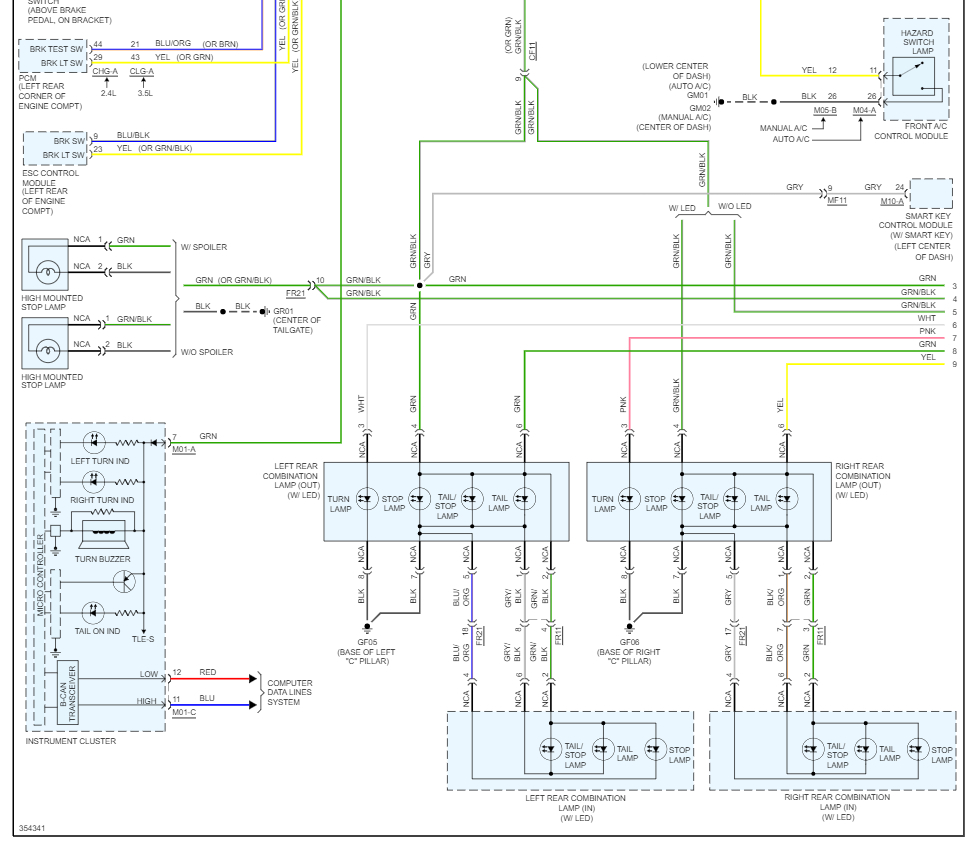The height and width of the screenshot is (845, 968).
Task: Click tail lamp LED in left rear lamp (IN)
Action: pyautogui.click(x=603, y=749)
